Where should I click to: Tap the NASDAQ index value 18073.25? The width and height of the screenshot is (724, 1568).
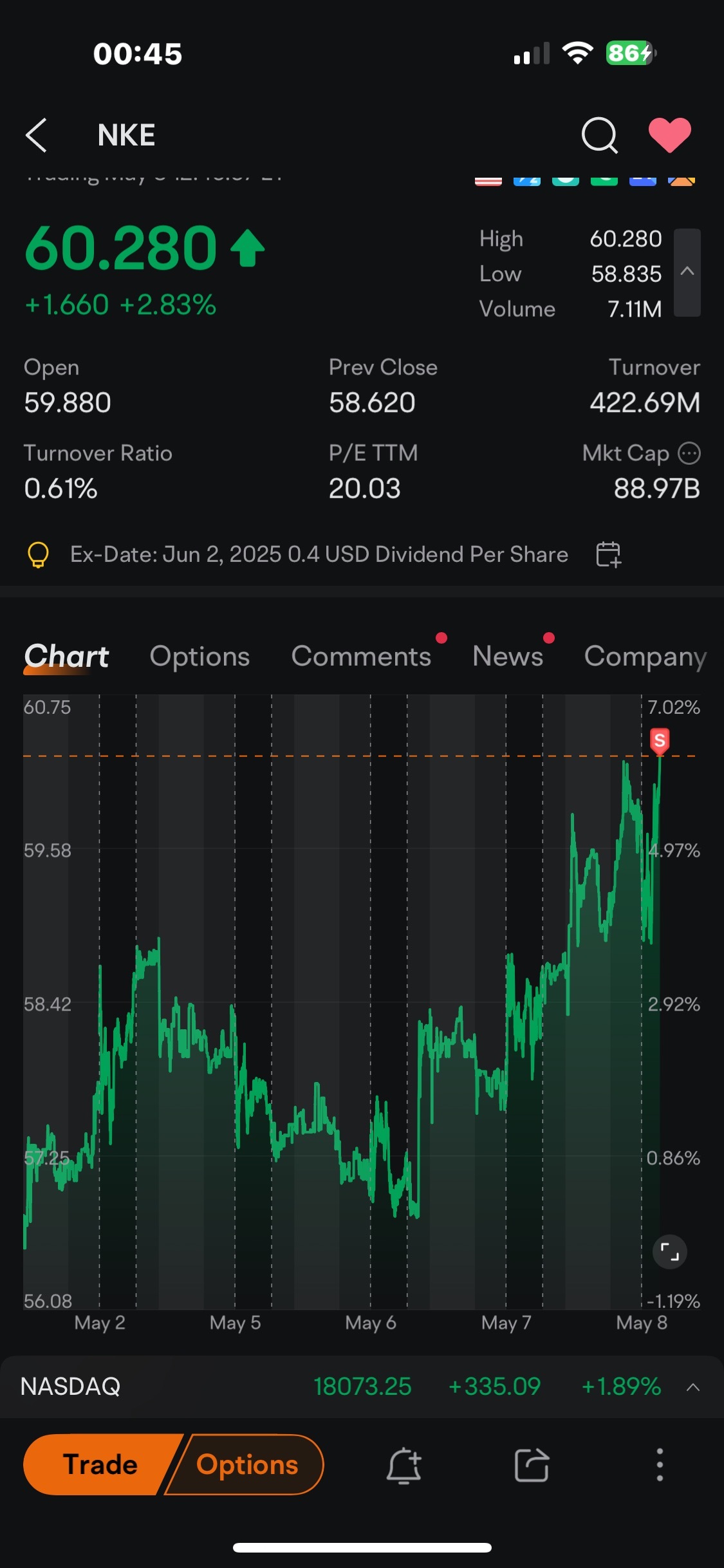coord(362,1386)
